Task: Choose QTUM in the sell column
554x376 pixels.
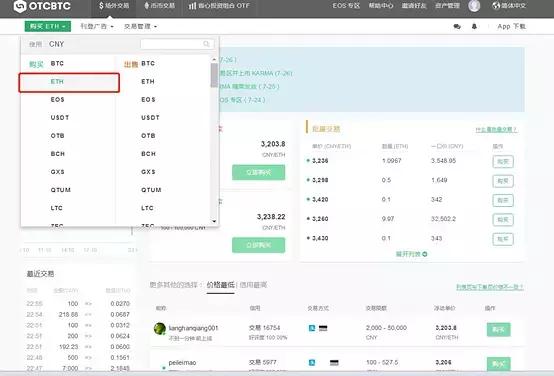Action: point(151,190)
